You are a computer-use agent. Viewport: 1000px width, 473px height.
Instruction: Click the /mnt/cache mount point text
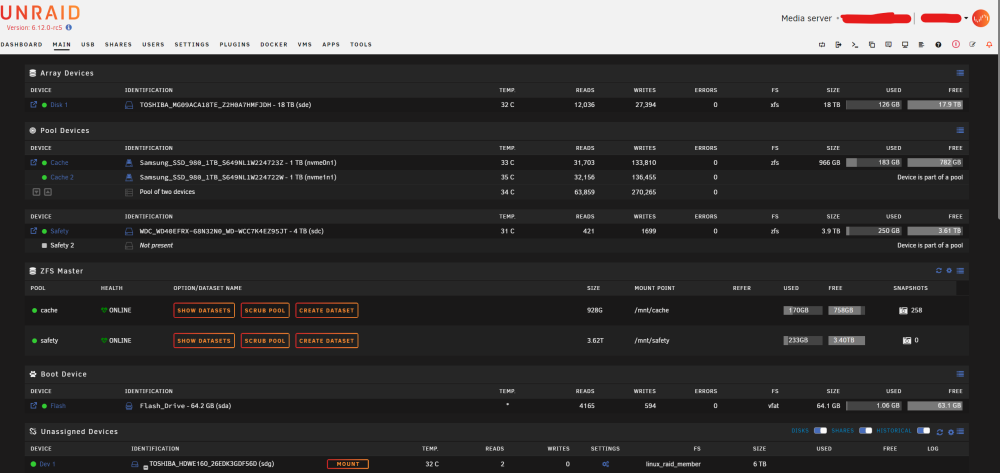651,310
